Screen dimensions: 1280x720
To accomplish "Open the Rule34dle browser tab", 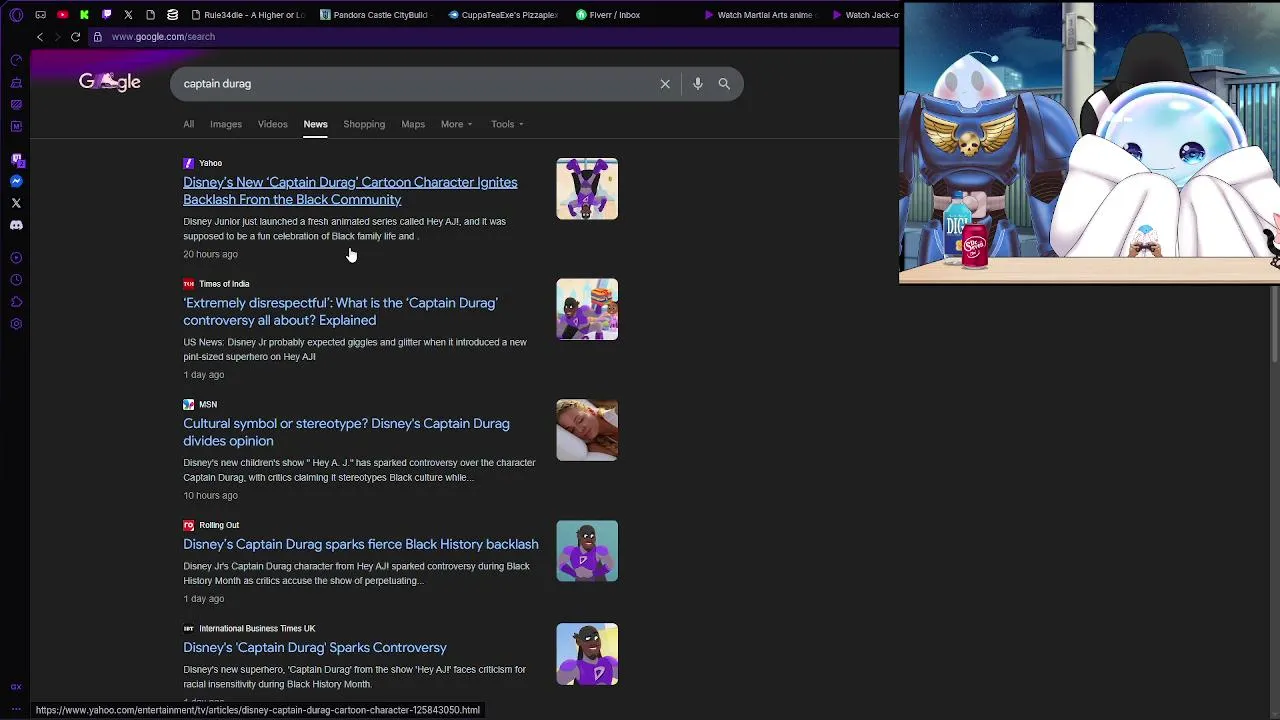I will click(x=248, y=15).
